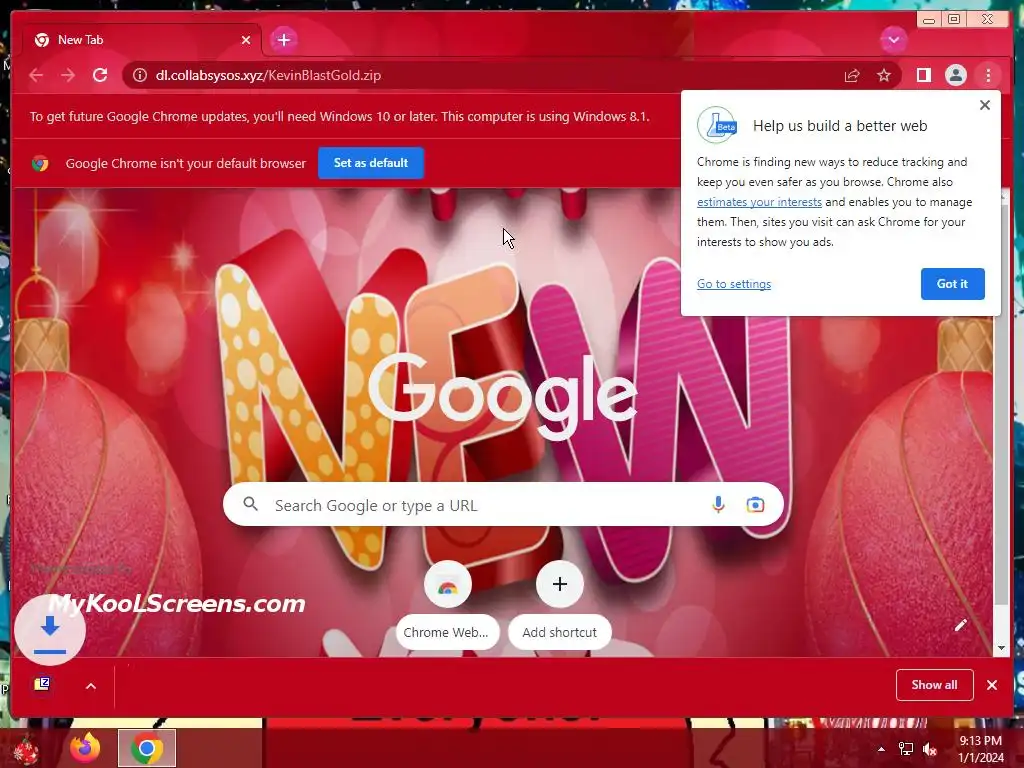Close the downloads bar

tap(992, 685)
